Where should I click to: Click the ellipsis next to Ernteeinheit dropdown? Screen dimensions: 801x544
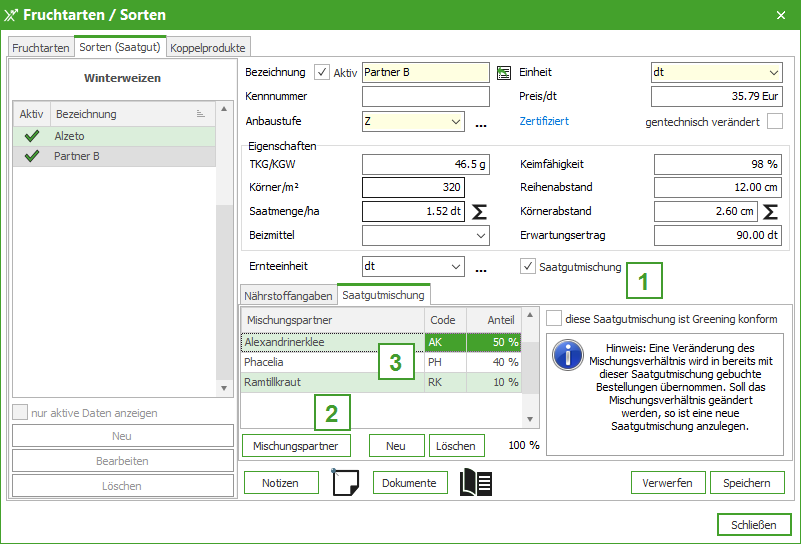pyautogui.click(x=480, y=269)
